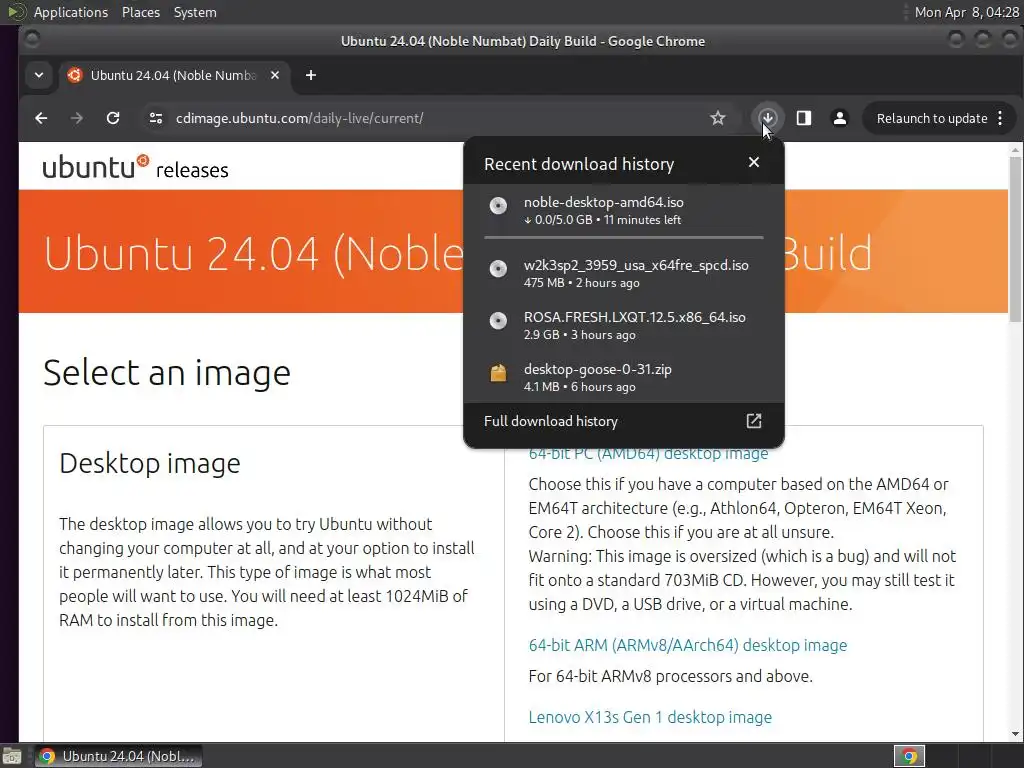Screen dimensions: 1024x768
Task: Close the Recent download history popup
Action: (754, 162)
